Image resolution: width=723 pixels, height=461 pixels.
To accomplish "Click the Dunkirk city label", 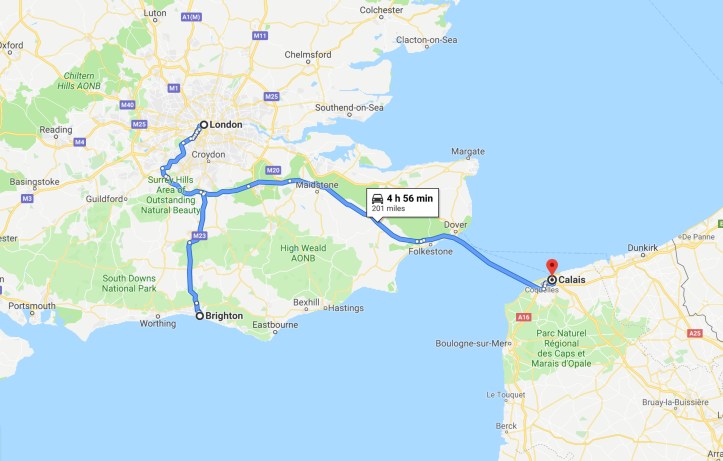I will click(x=643, y=248).
